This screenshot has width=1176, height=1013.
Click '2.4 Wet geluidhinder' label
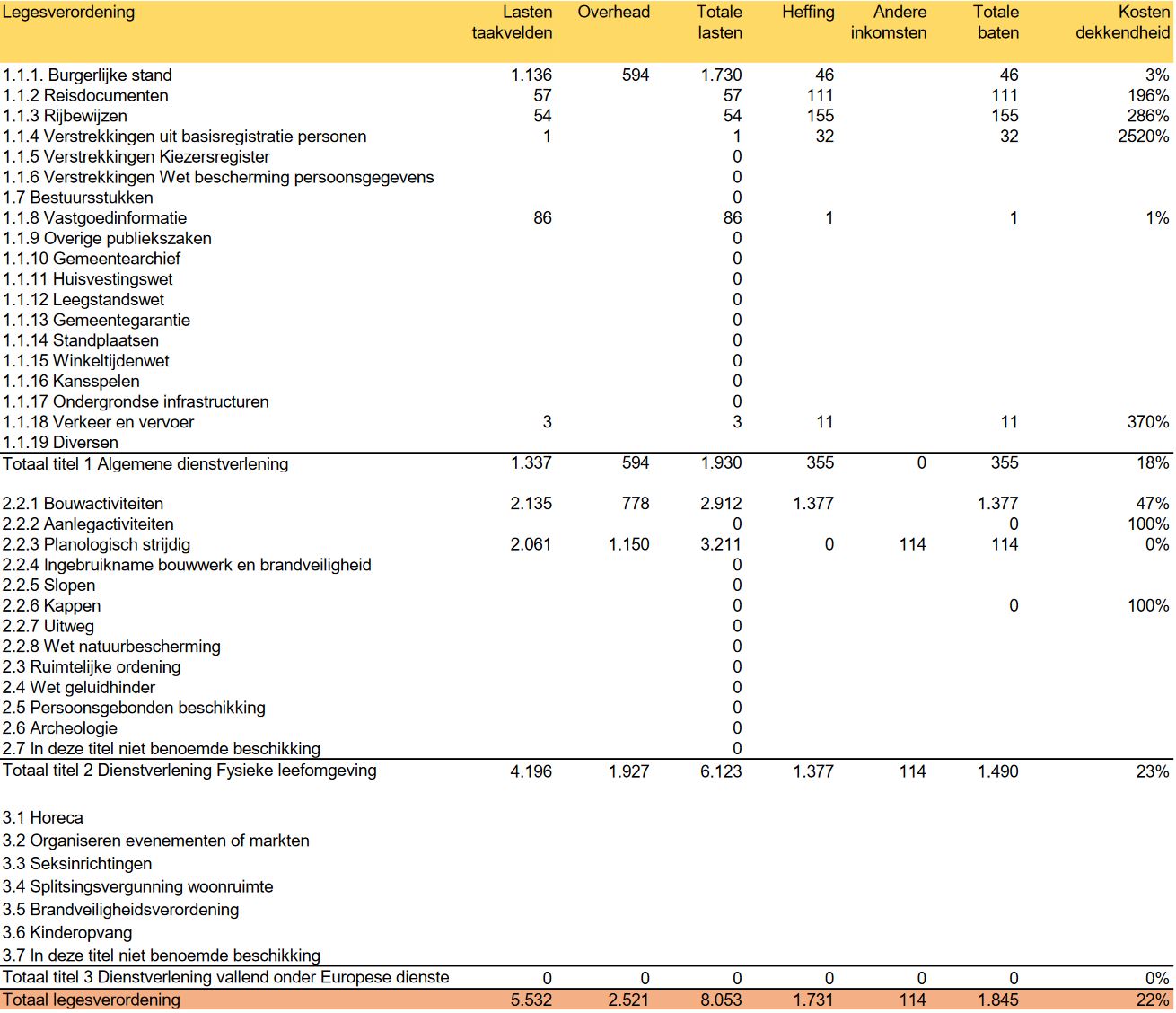coord(79,688)
